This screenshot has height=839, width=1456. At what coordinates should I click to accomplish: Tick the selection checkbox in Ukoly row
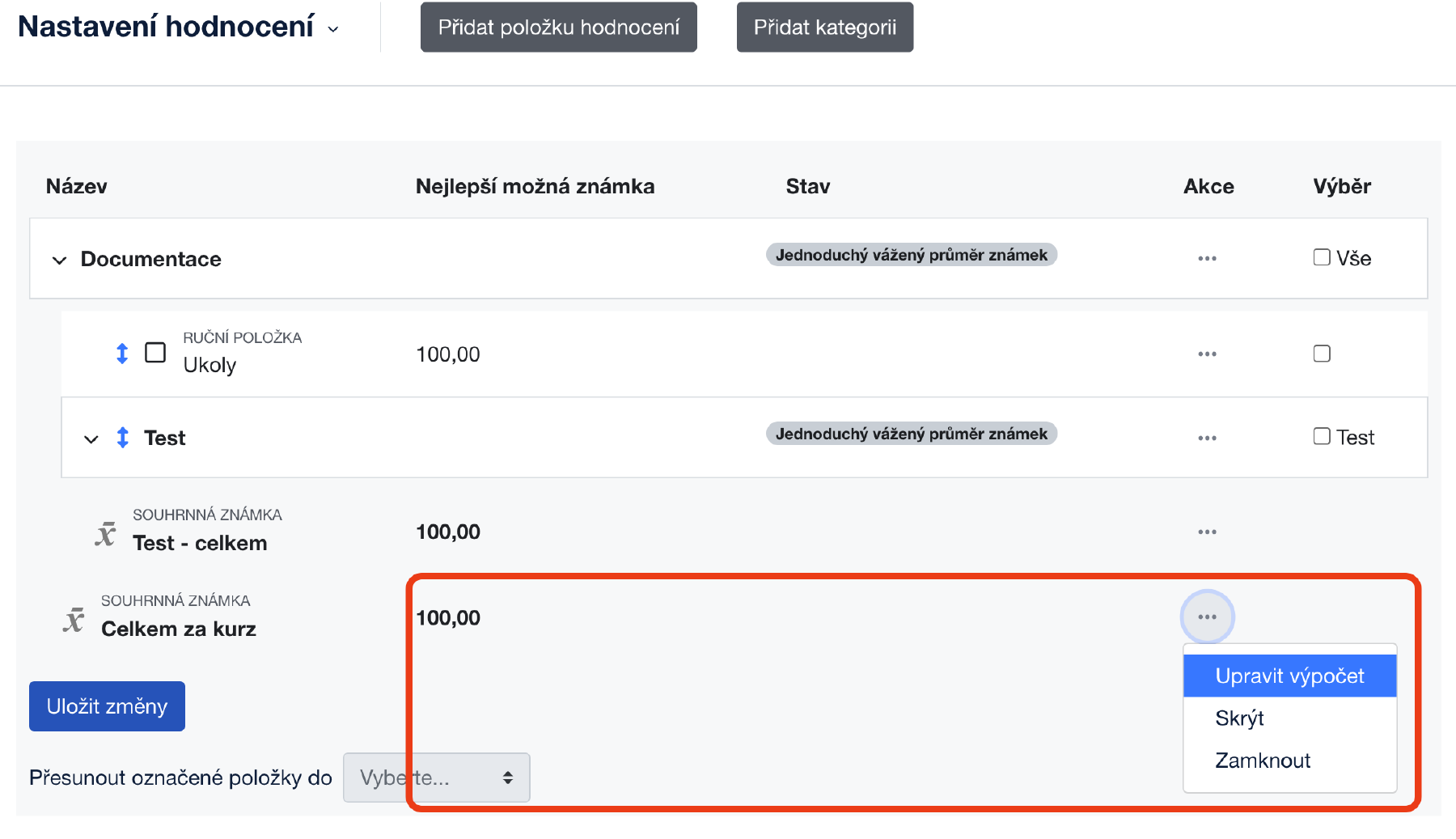1322,354
